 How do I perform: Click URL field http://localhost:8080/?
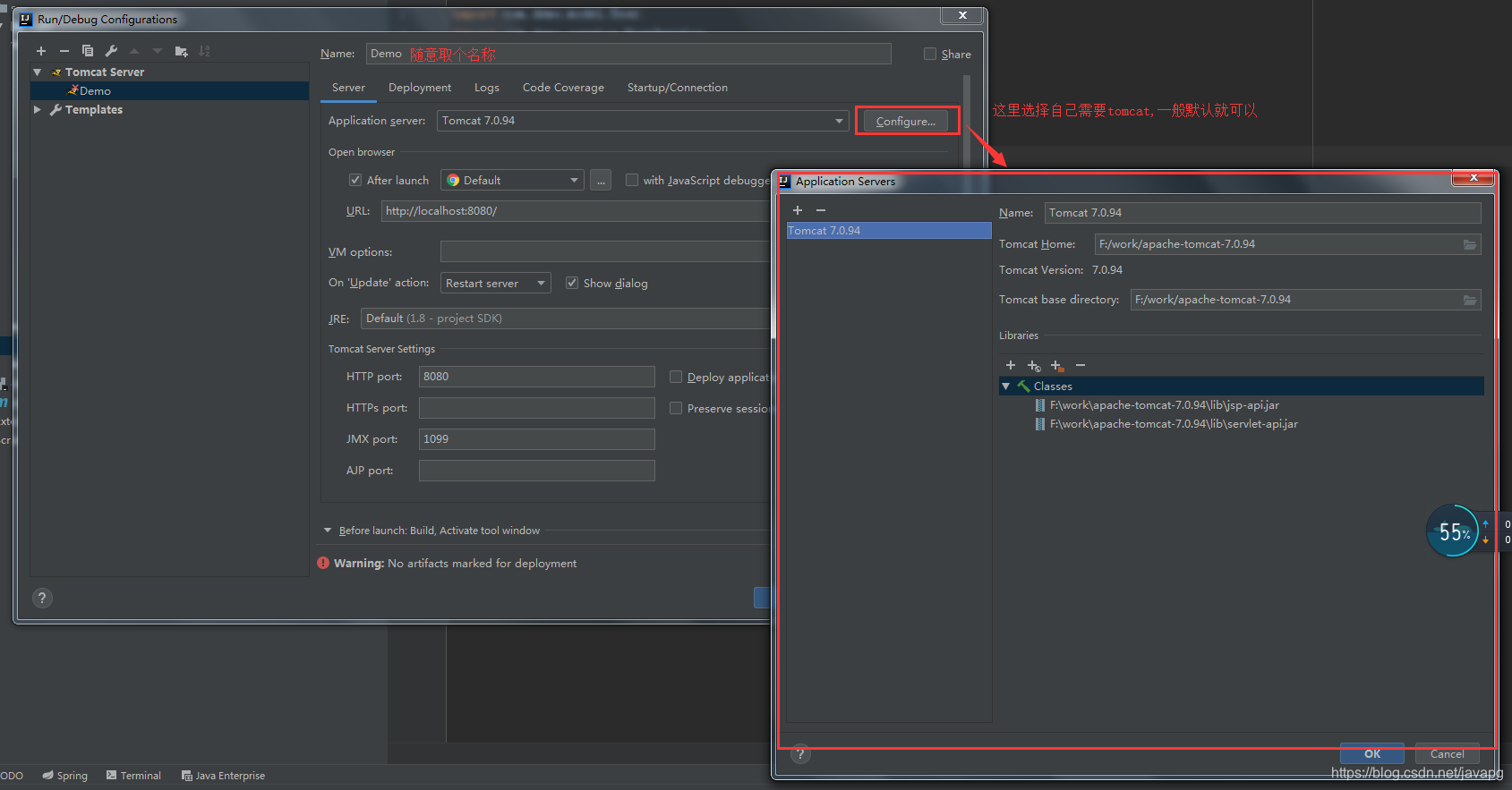(576, 211)
